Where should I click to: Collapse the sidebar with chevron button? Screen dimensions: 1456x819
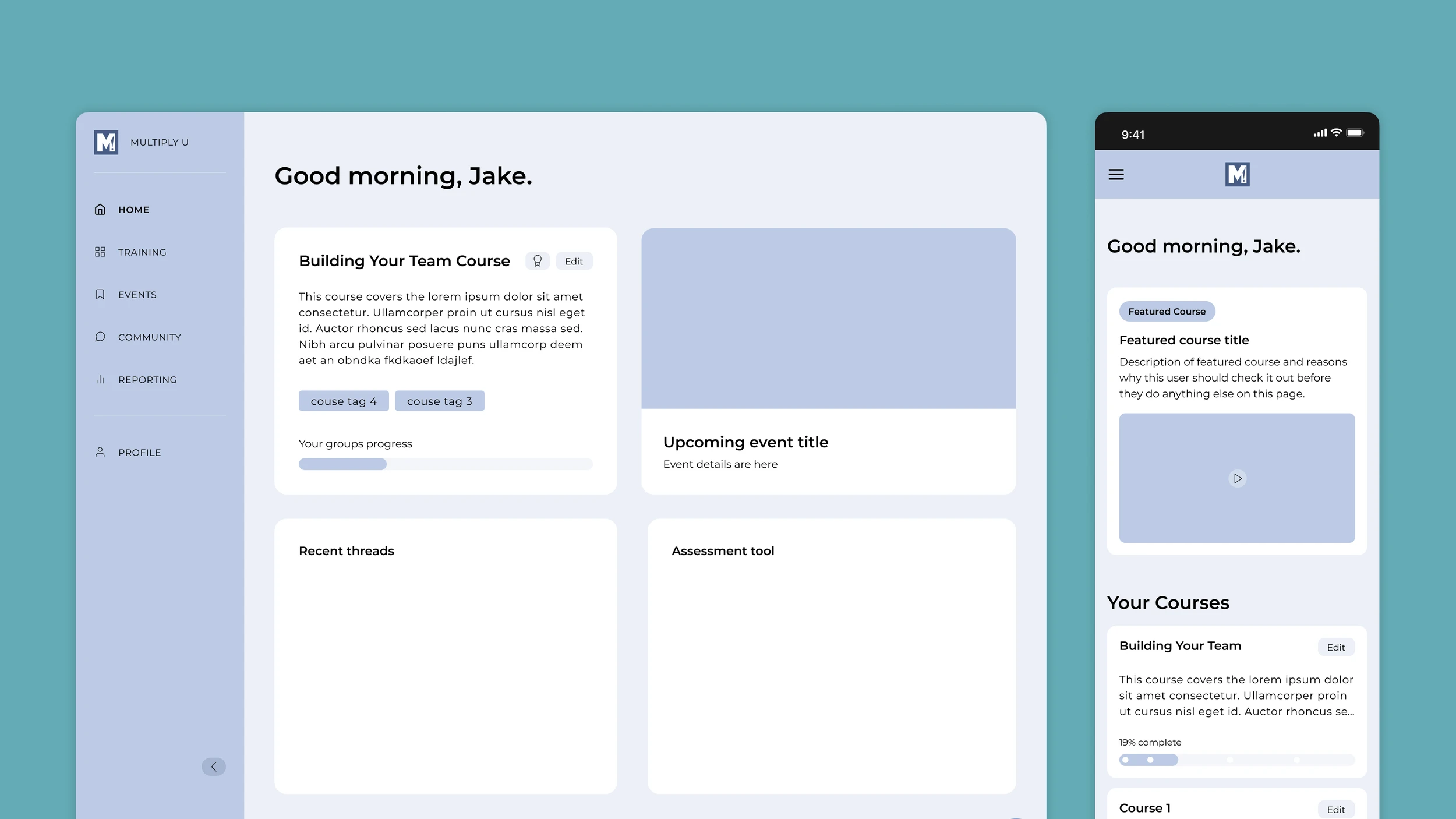coord(214,767)
